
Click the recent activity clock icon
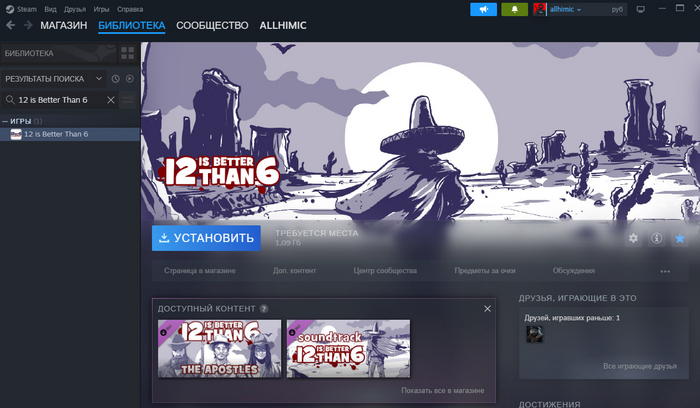[116, 79]
